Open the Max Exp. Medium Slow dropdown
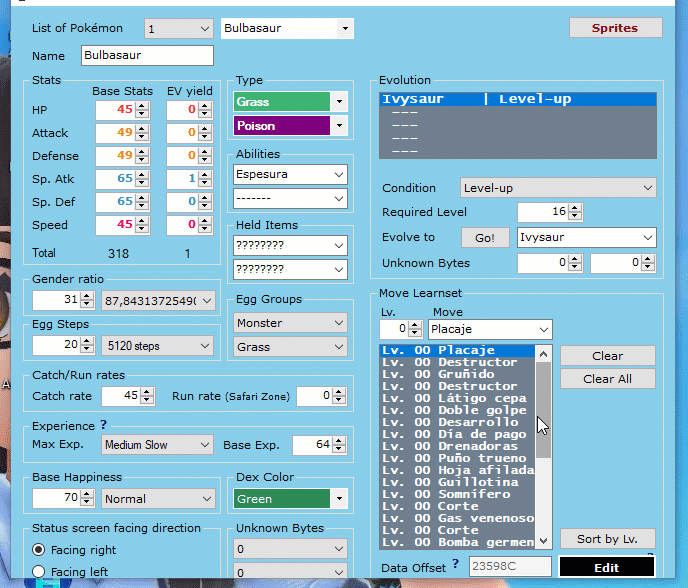 205,445
